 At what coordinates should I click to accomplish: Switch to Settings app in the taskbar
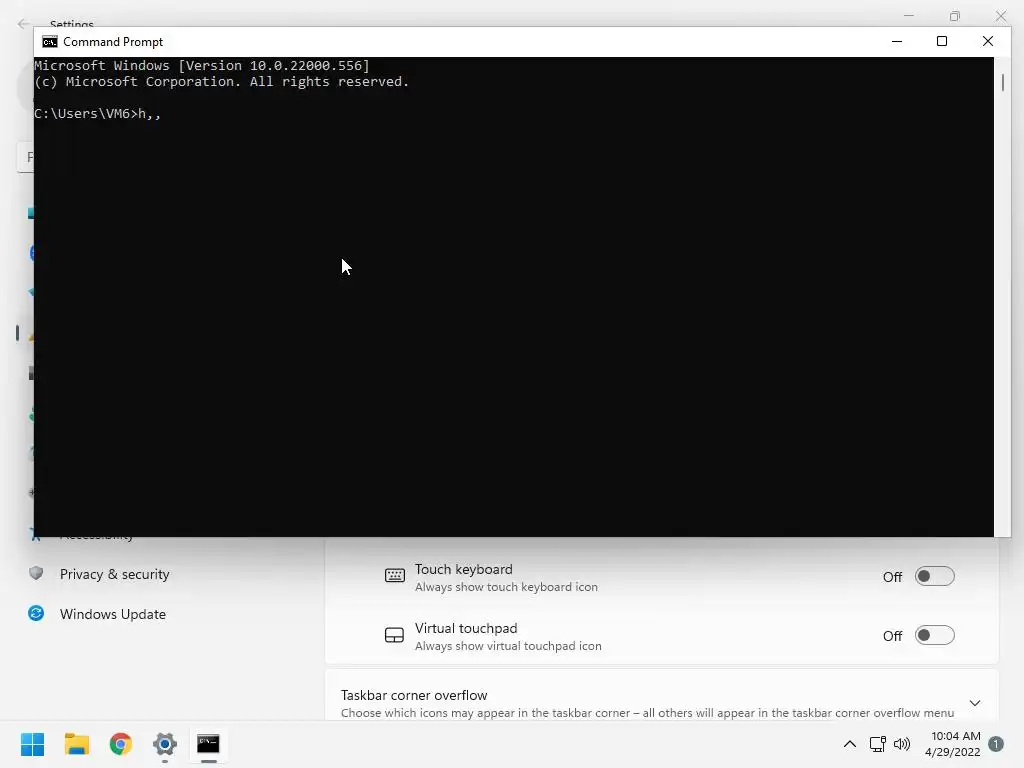(x=165, y=744)
